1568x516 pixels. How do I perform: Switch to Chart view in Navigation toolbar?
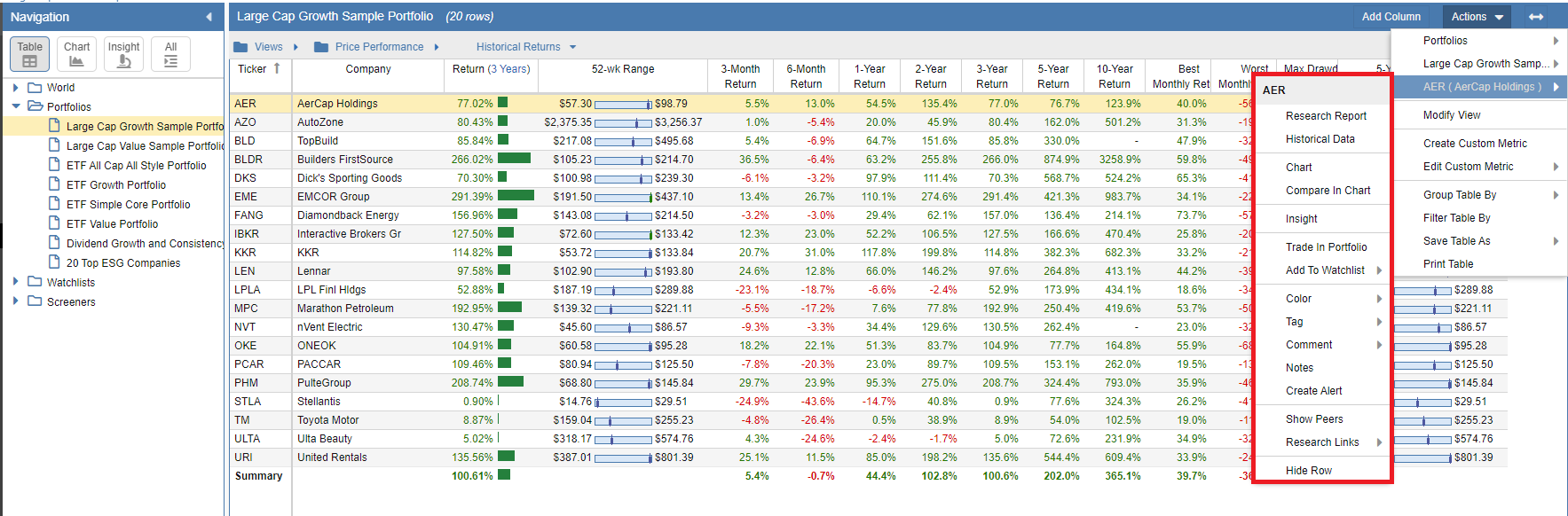(76, 54)
